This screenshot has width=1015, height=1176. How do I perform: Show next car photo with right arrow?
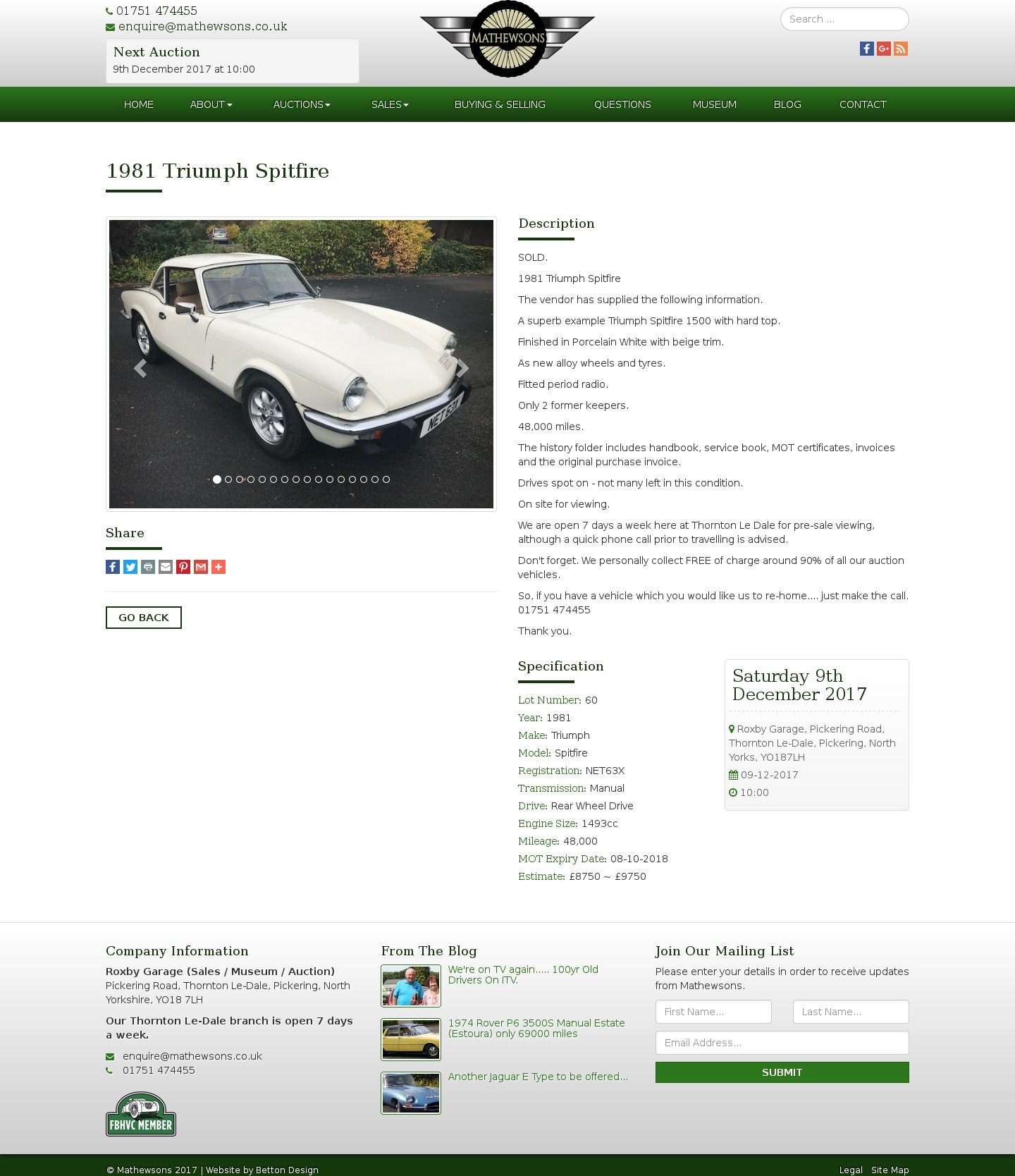pyautogui.click(x=462, y=368)
